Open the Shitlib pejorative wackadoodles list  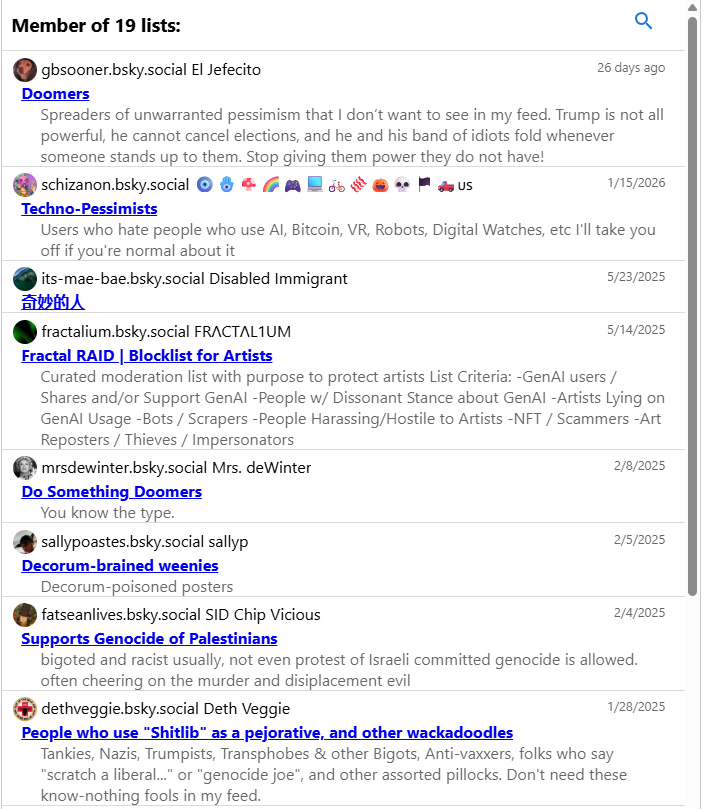point(267,733)
